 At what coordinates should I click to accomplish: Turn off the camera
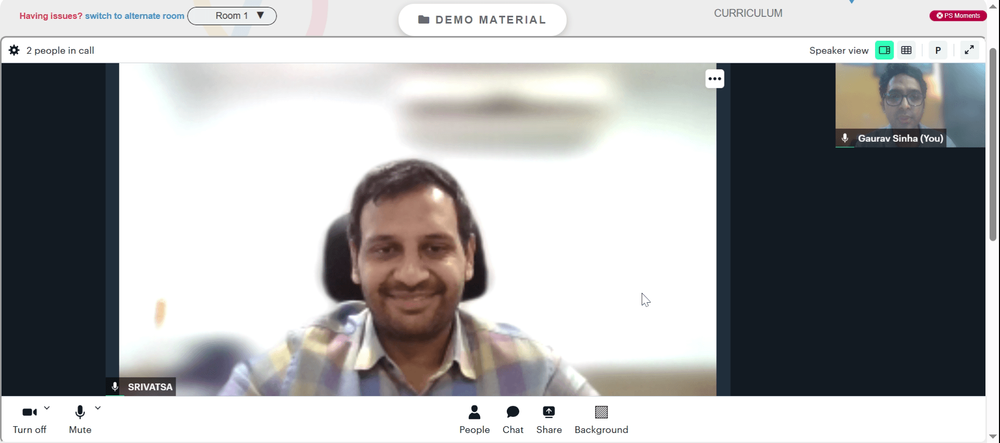(x=29, y=419)
